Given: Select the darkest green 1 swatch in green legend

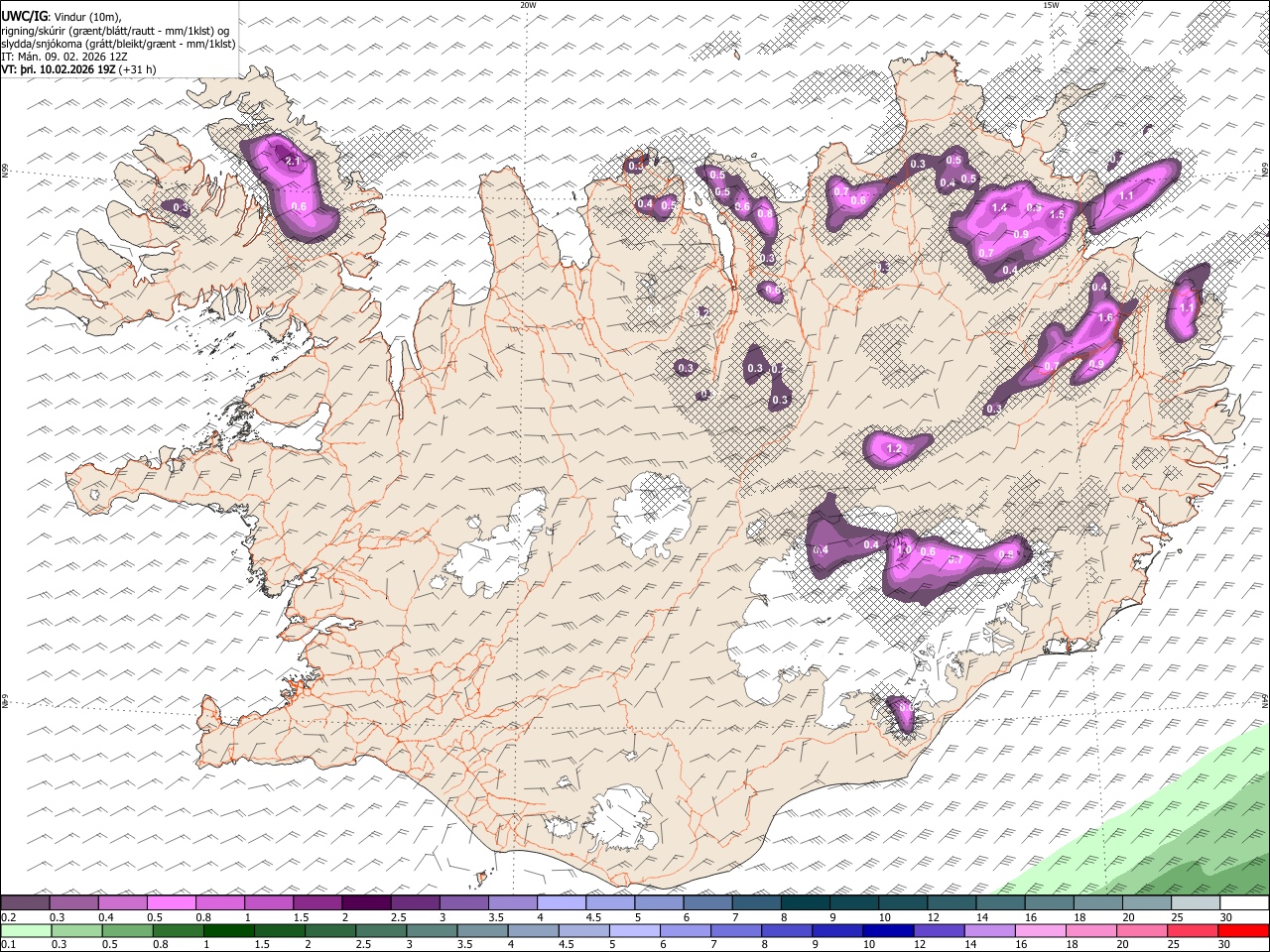Looking at the screenshot, I should 227,930.
